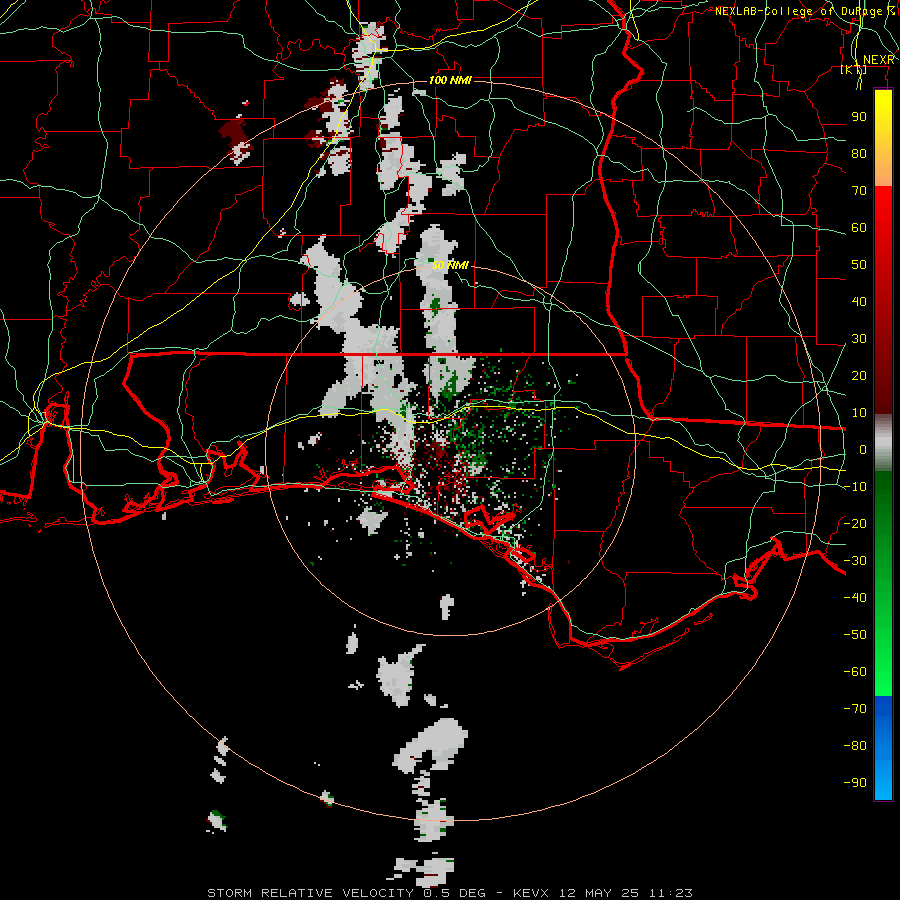Click the 50 NMI range ring label
The image size is (900, 900).
450,265
